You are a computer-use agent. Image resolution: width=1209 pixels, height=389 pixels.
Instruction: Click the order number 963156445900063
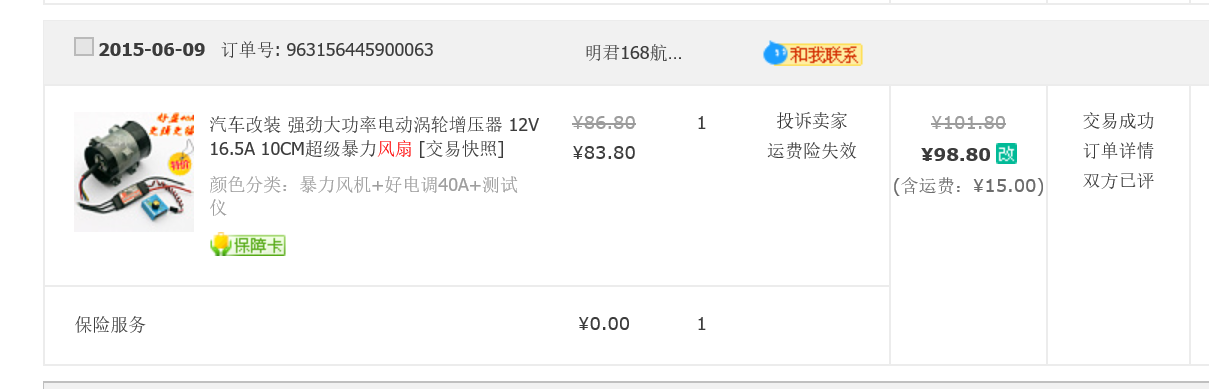pyautogui.click(x=360, y=49)
